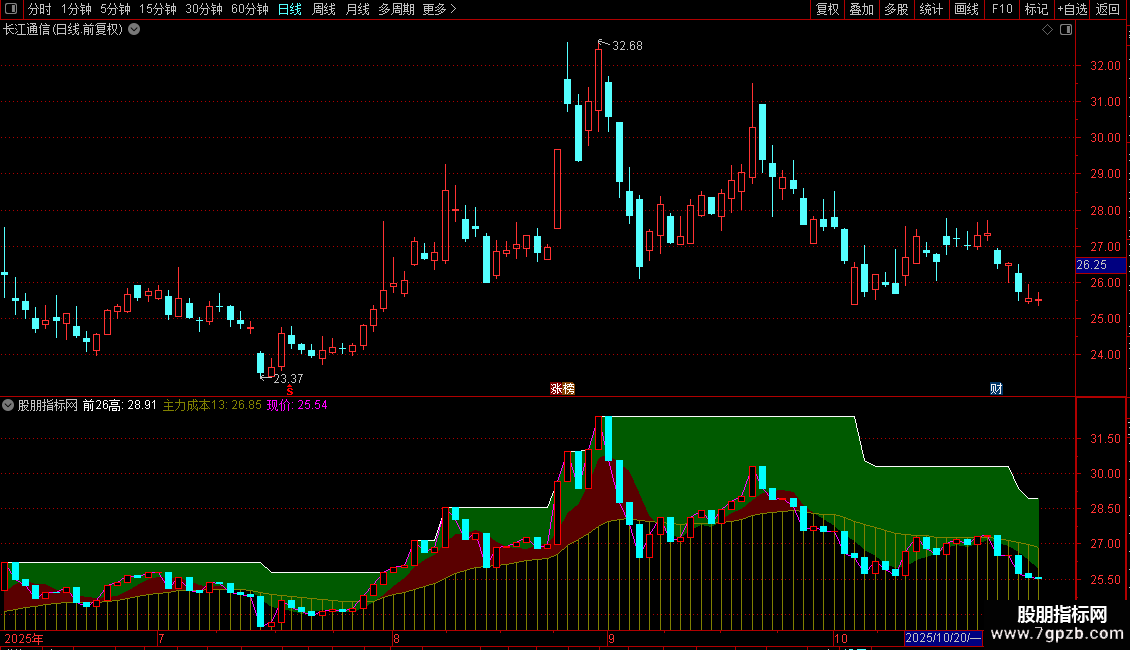The height and width of the screenshot is (650, 1130).
Task: Click the 32.00 price axis label
Action: coord(1105,66)
